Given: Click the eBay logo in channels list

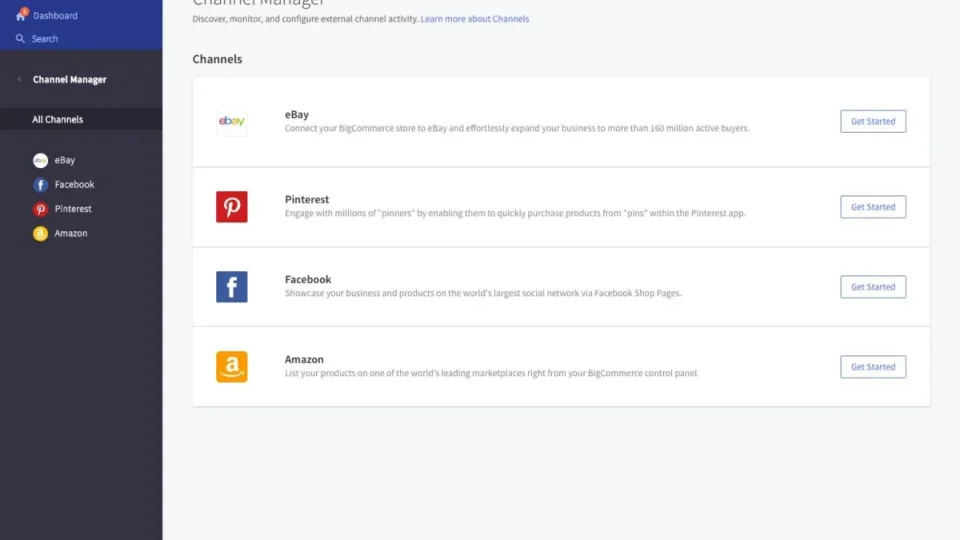Looking at the screenshot, I should [232, 122].
